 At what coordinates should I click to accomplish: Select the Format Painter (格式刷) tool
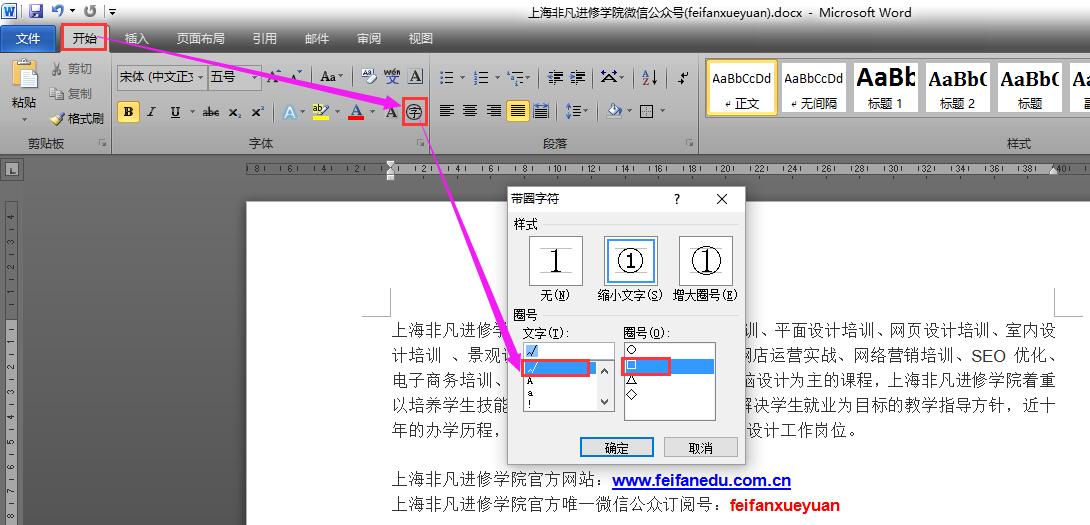77,119
